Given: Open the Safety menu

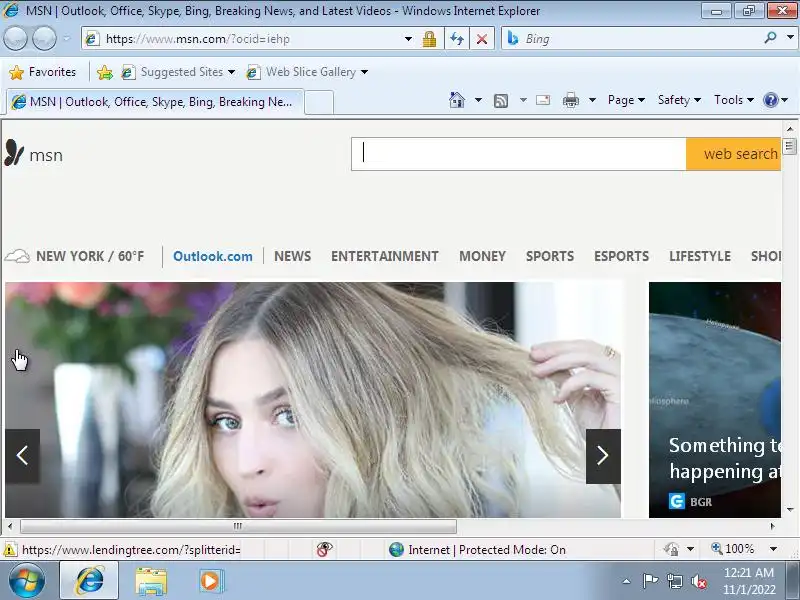Looking at the screenshot, I should pos(679,100).
